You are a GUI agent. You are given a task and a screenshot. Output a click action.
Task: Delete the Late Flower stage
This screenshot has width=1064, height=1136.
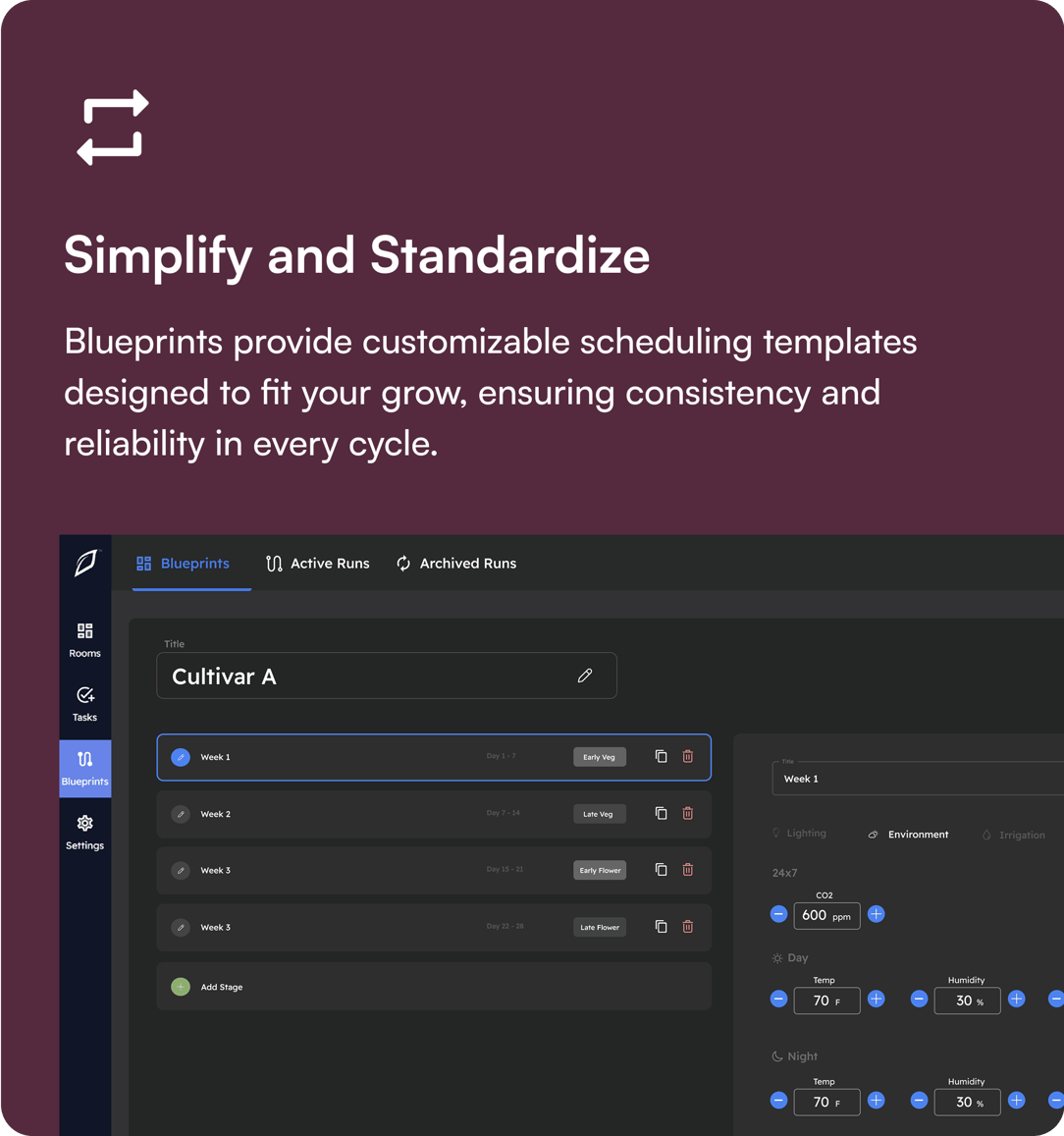[x=688, y=927]
